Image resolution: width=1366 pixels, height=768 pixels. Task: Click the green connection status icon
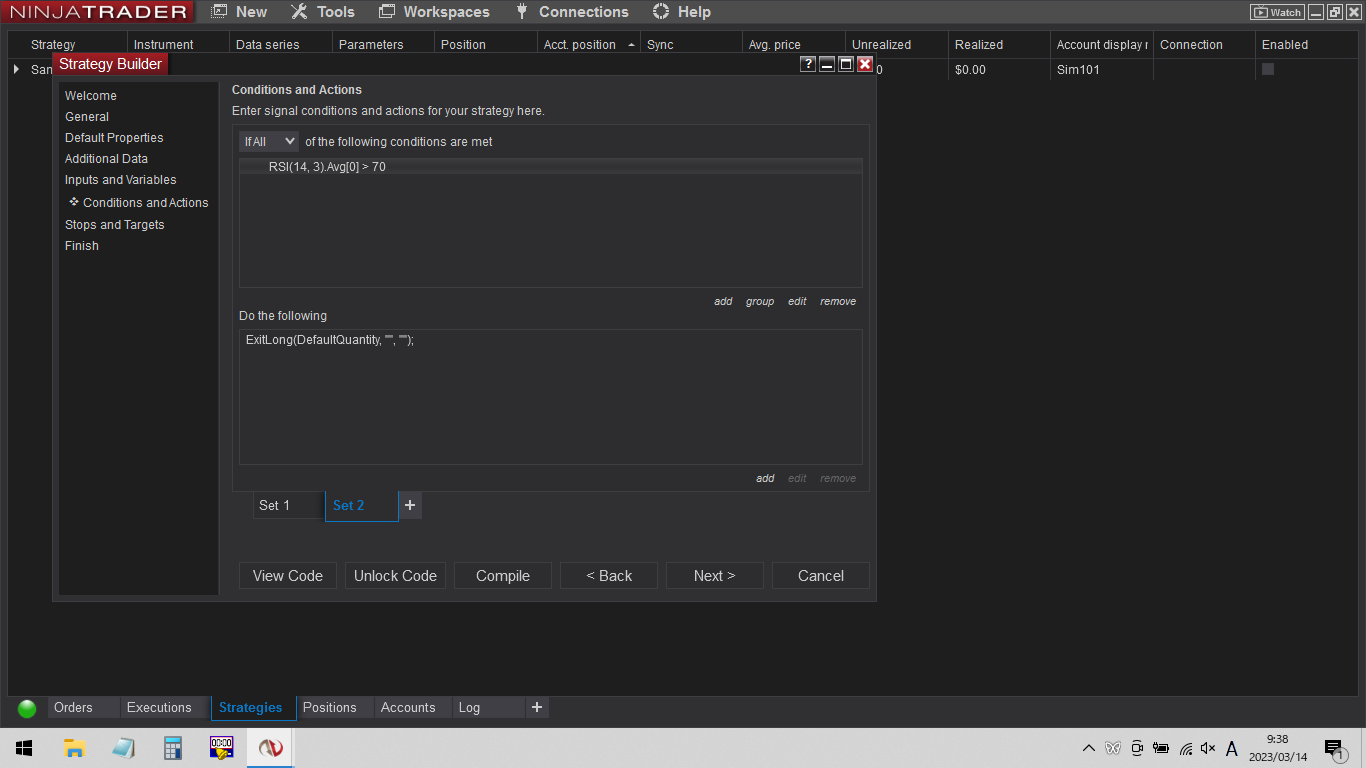(27, 708)
